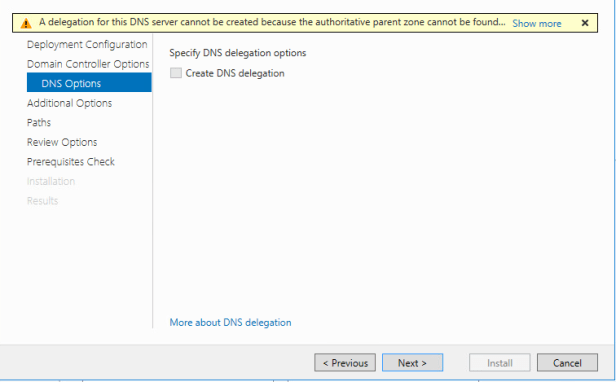Screen dimensions: 616x382
Task: Enable the Create DNS delegation checkbox
Action: coord(176,73)
